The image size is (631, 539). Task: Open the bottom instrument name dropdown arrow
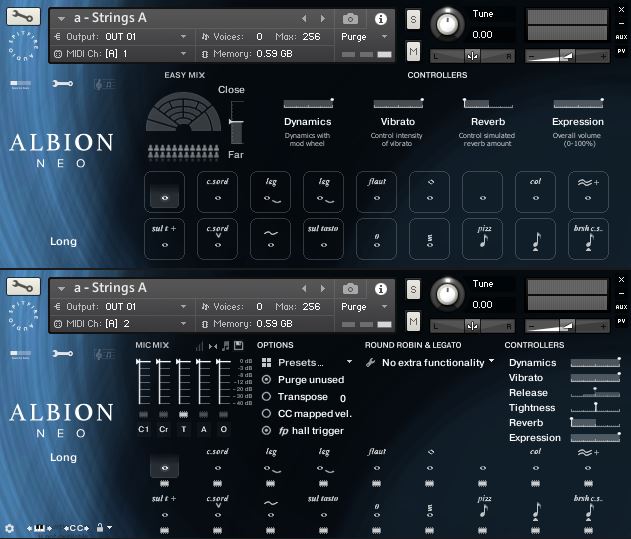click(62, 289)
